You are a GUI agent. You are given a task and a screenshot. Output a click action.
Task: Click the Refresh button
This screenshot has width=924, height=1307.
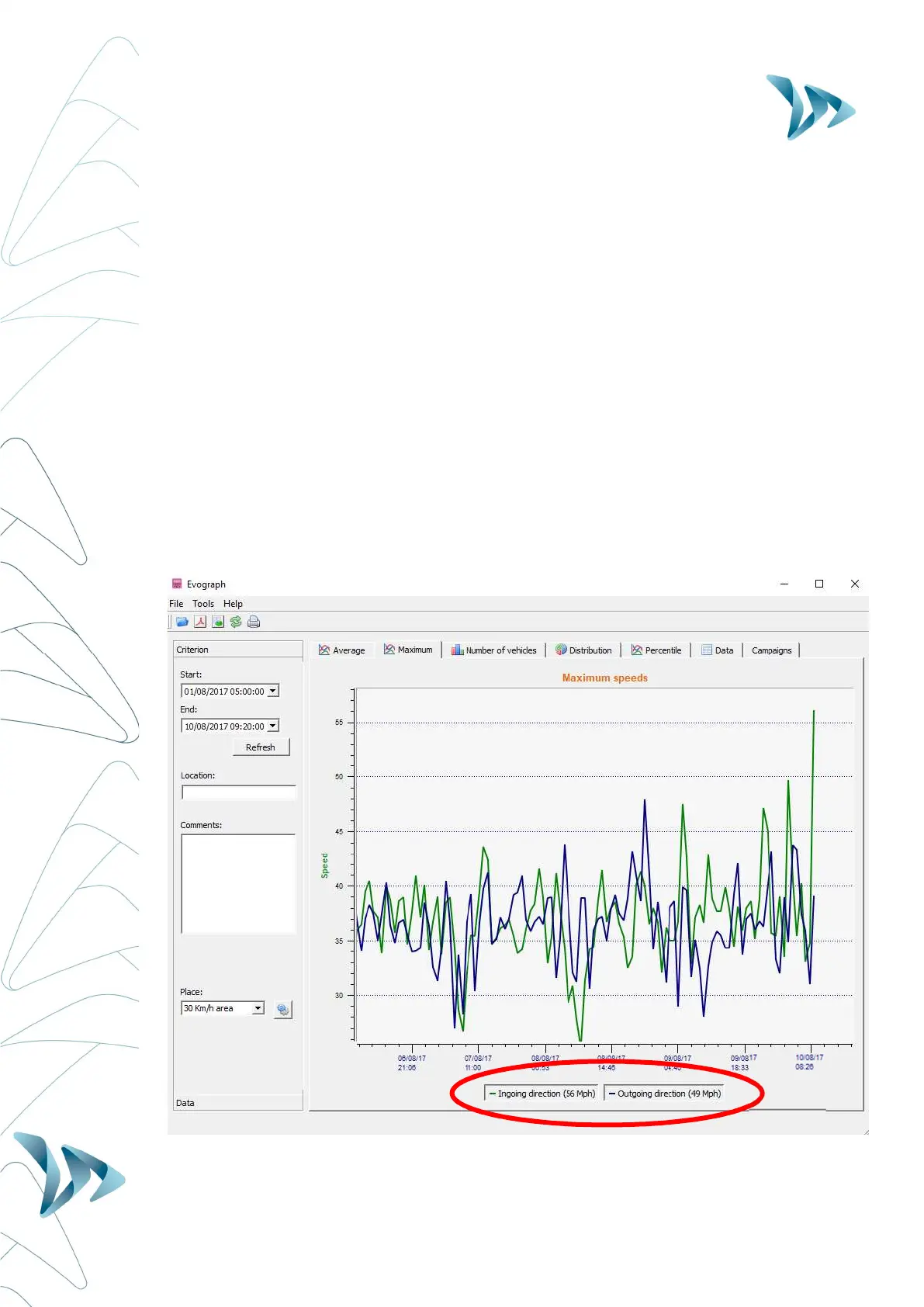coord(261,747)
